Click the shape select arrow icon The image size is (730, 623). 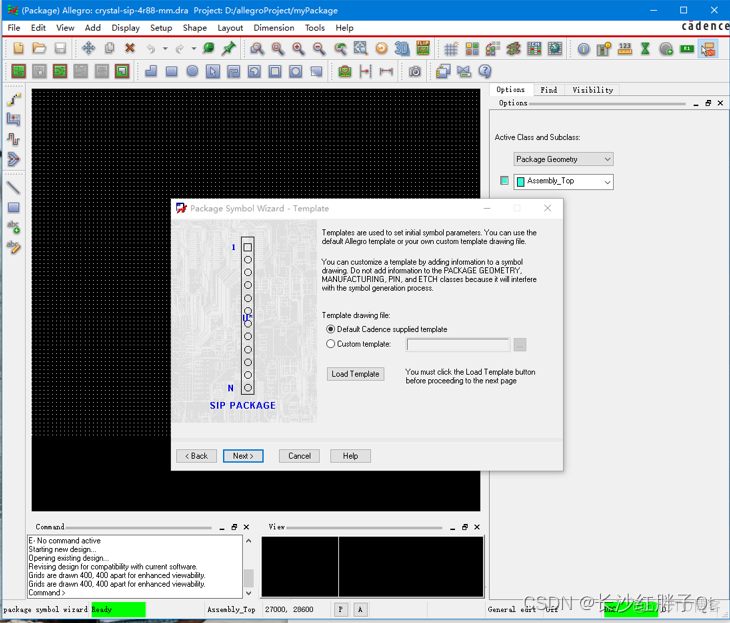pos(213,71)
